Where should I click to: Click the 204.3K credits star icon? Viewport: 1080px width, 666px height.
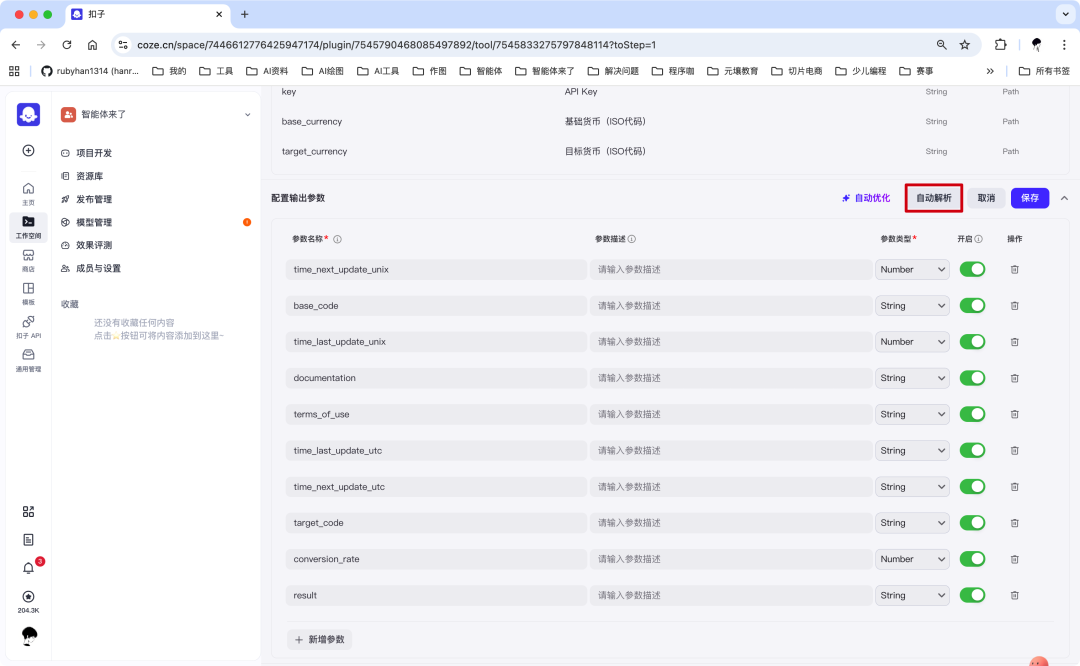pyautogui.click(x=28, y=596)
